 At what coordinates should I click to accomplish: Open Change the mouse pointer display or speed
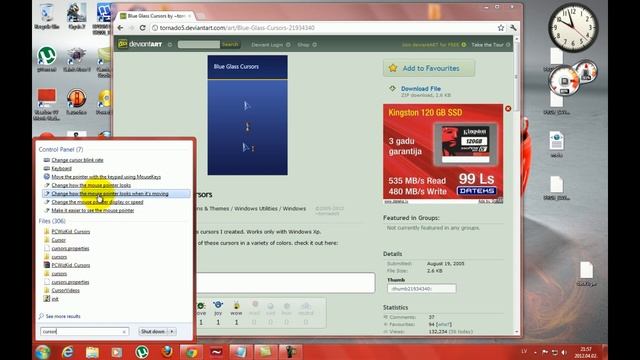coord(97,202)
